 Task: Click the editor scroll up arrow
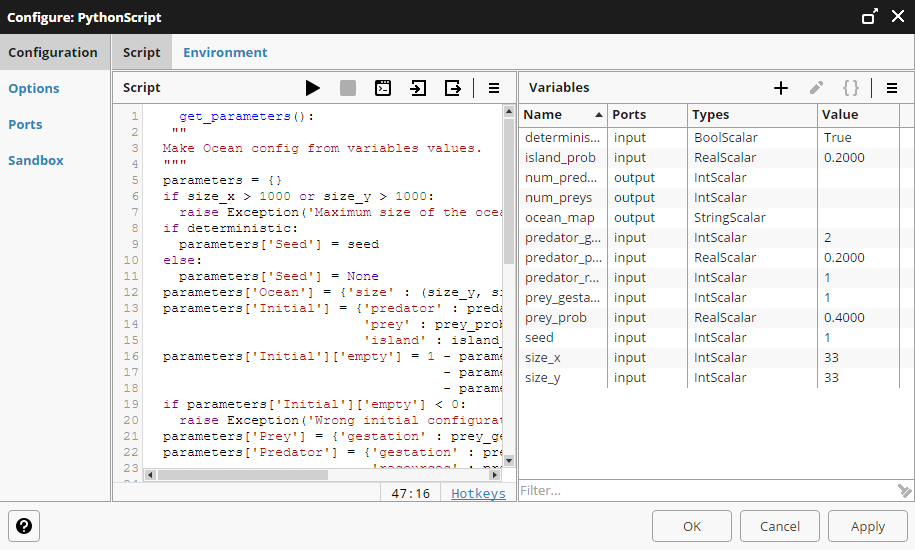coord(509,111)
